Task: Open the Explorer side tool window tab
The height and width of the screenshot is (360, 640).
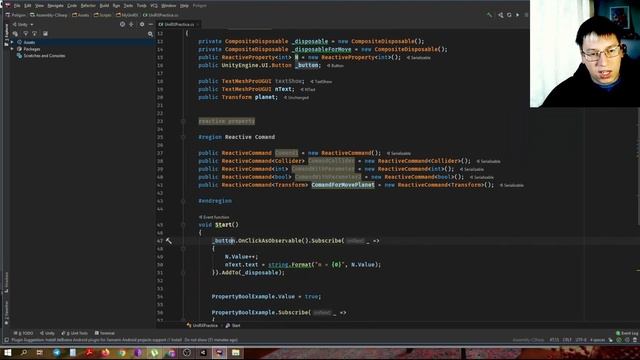Action: tap(6, 36)
